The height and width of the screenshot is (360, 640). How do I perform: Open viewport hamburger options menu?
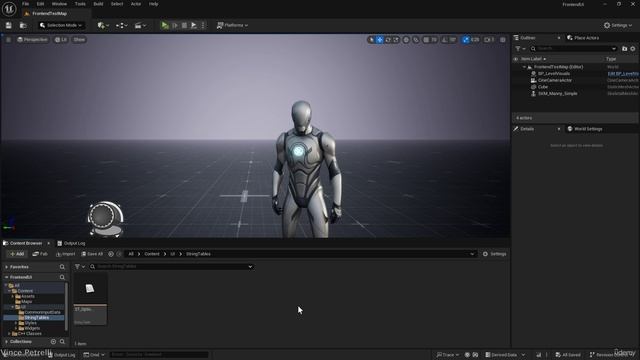8,40
